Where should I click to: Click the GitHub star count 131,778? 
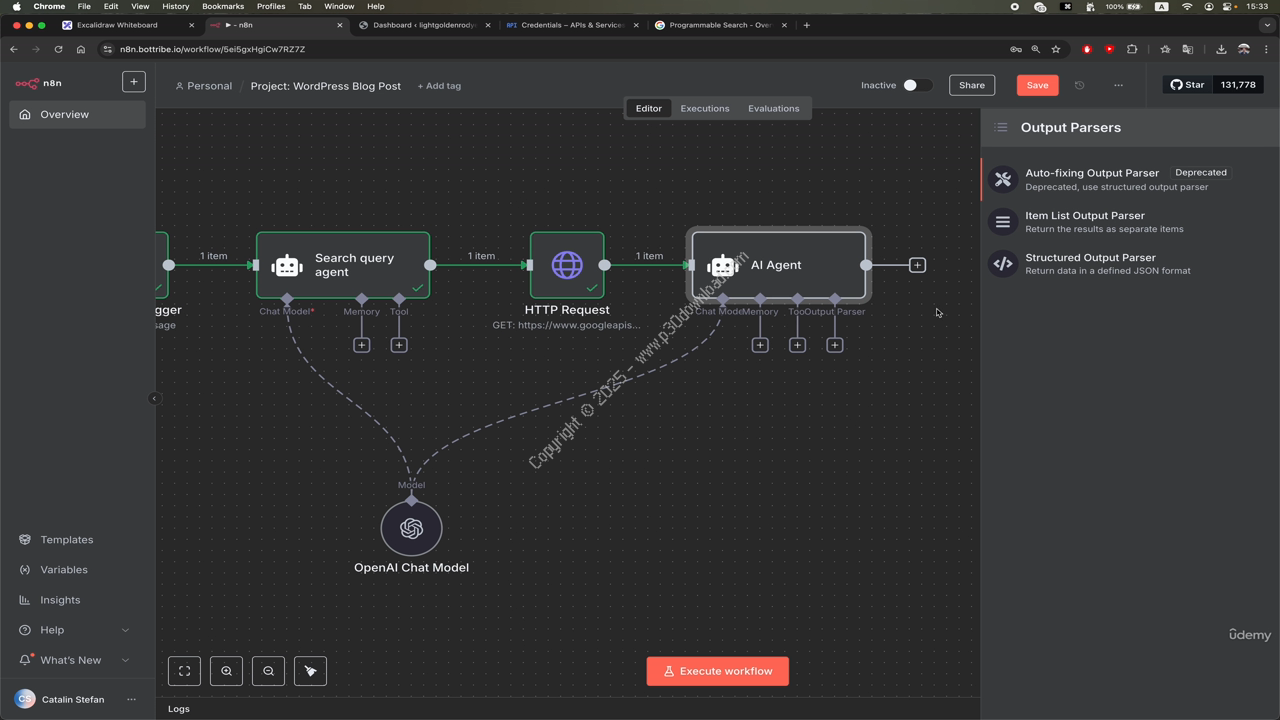1238,85
